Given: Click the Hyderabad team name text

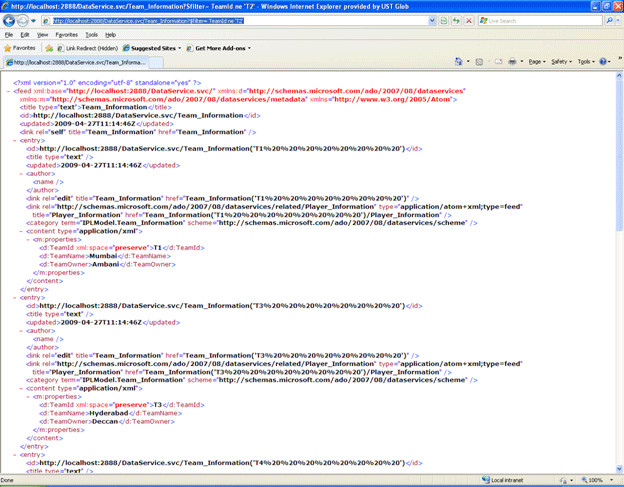Looking at the screenshot, I should tap(109, 413).
